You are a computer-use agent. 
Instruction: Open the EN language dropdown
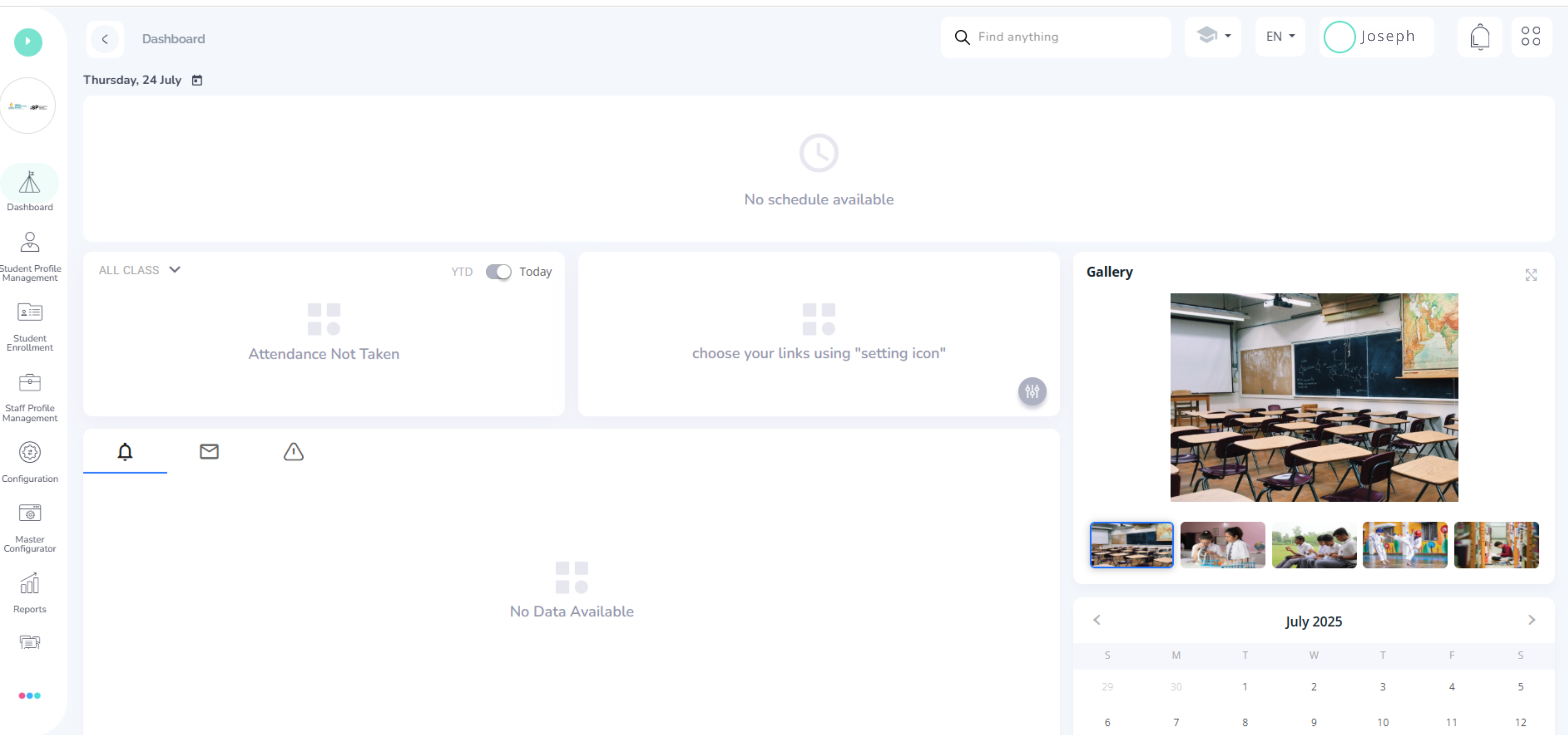click(x=1279, y=36)
